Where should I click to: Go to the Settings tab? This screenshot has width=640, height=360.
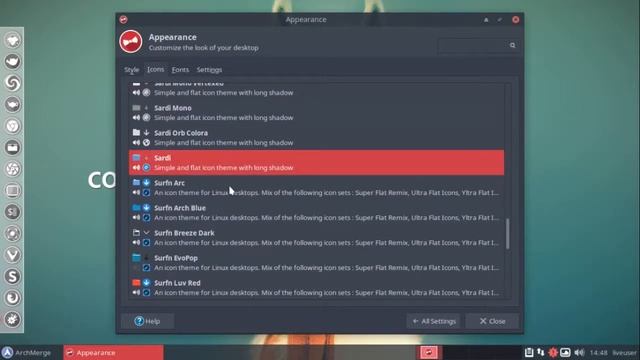pyautogui.click(x=209, y=70)
